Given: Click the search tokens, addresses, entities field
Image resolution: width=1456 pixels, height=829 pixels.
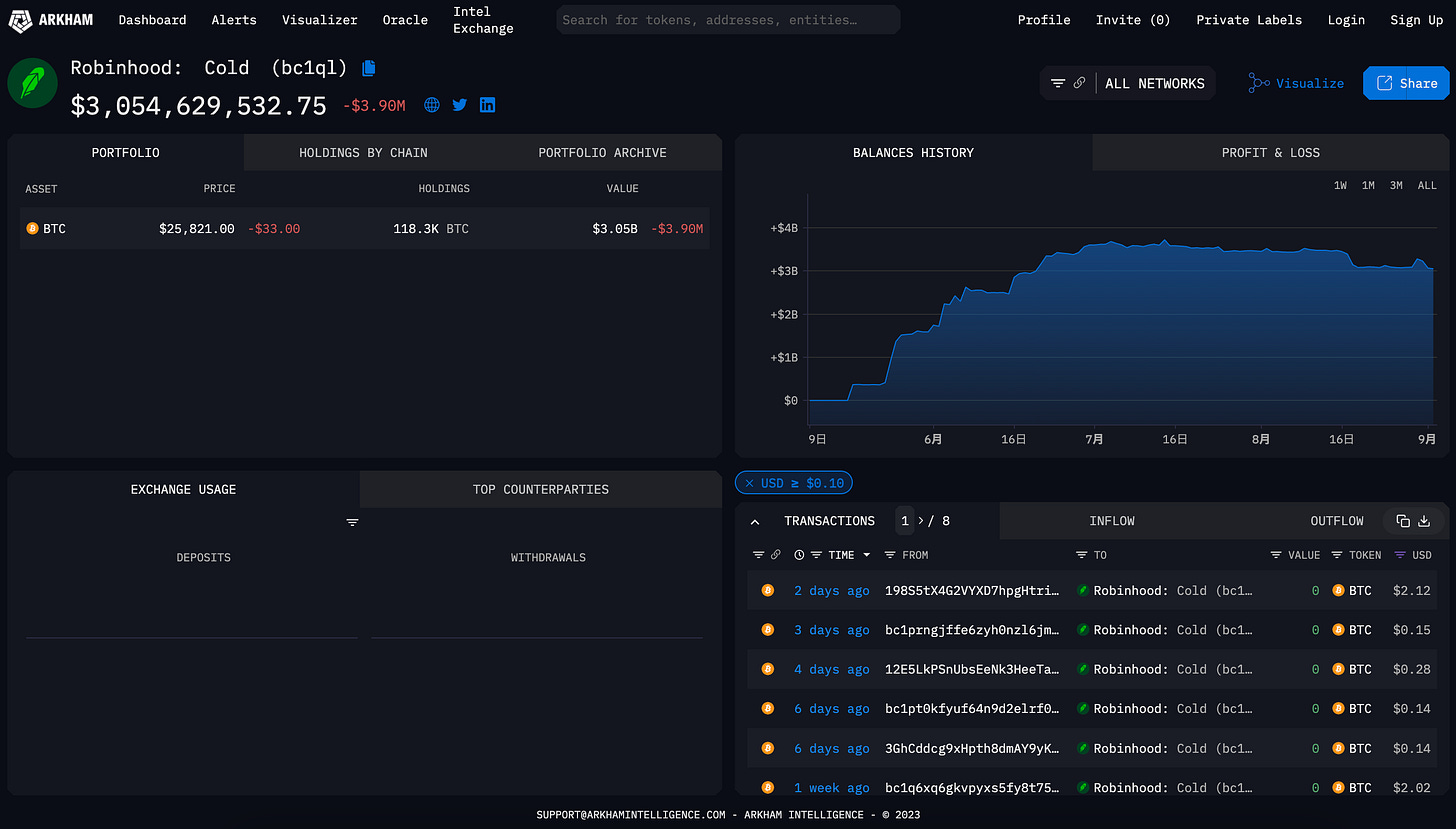Looking at the screenshot, I should [728, 20].
